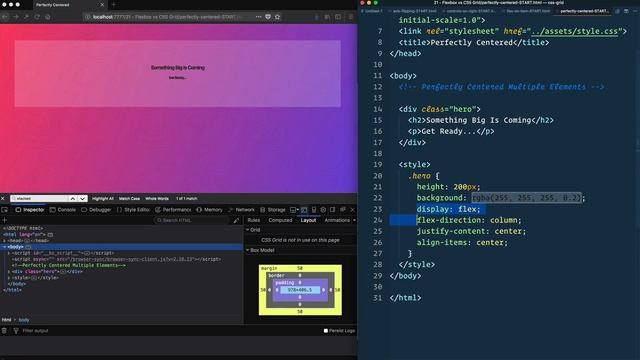The image size is (640, 360).
Task: Open the Firefox hamburger menu
Action: pos(351,17)
